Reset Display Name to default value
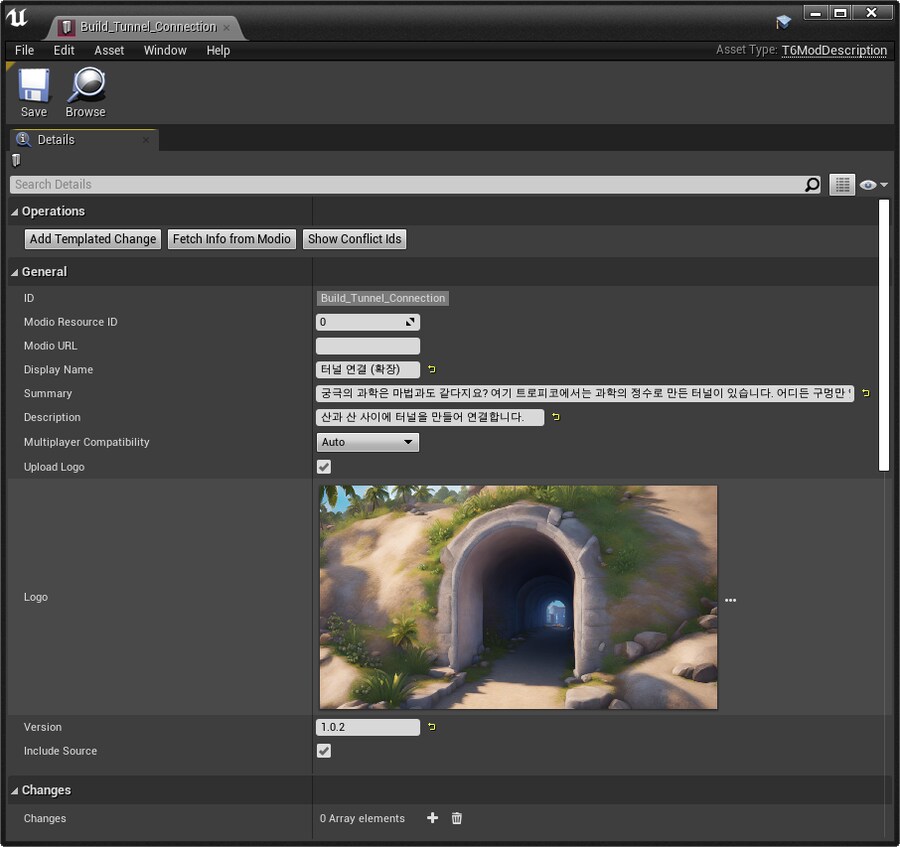This screenshot has width=900, height=847. point(432,369)
